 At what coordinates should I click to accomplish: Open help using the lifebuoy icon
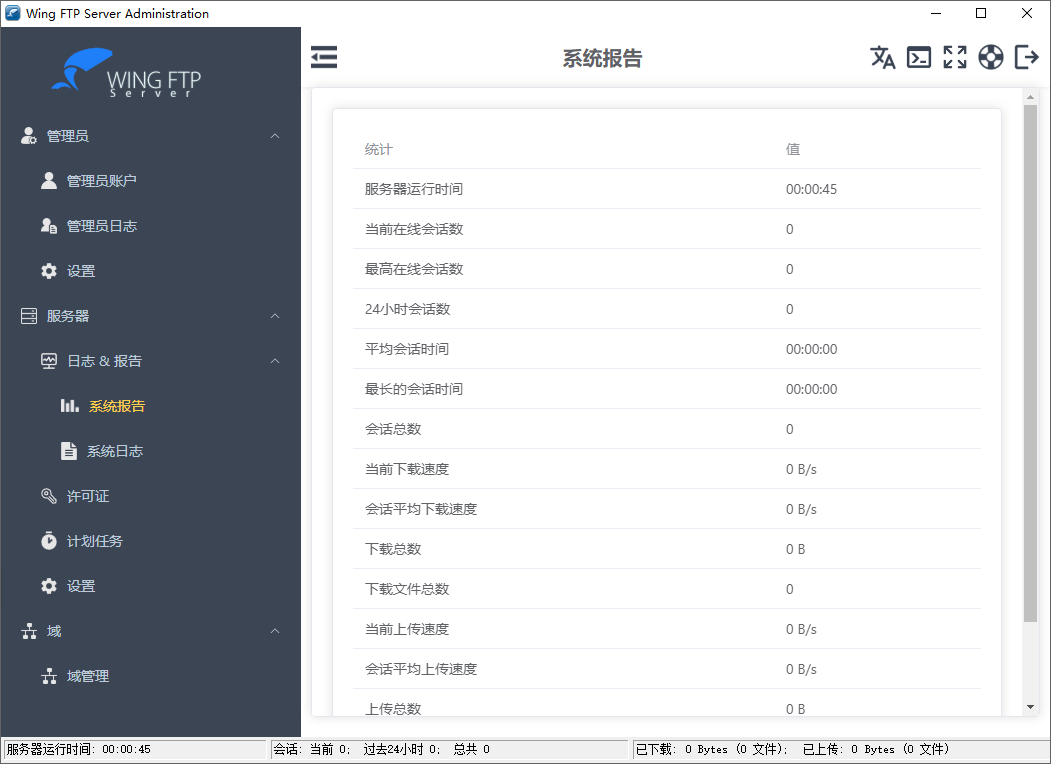point(991,57)
